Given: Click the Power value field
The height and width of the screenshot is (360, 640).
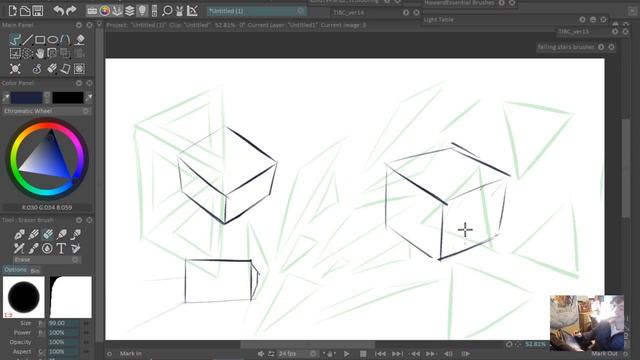Looking at the screenshot, I should click(x=63, y=333).
